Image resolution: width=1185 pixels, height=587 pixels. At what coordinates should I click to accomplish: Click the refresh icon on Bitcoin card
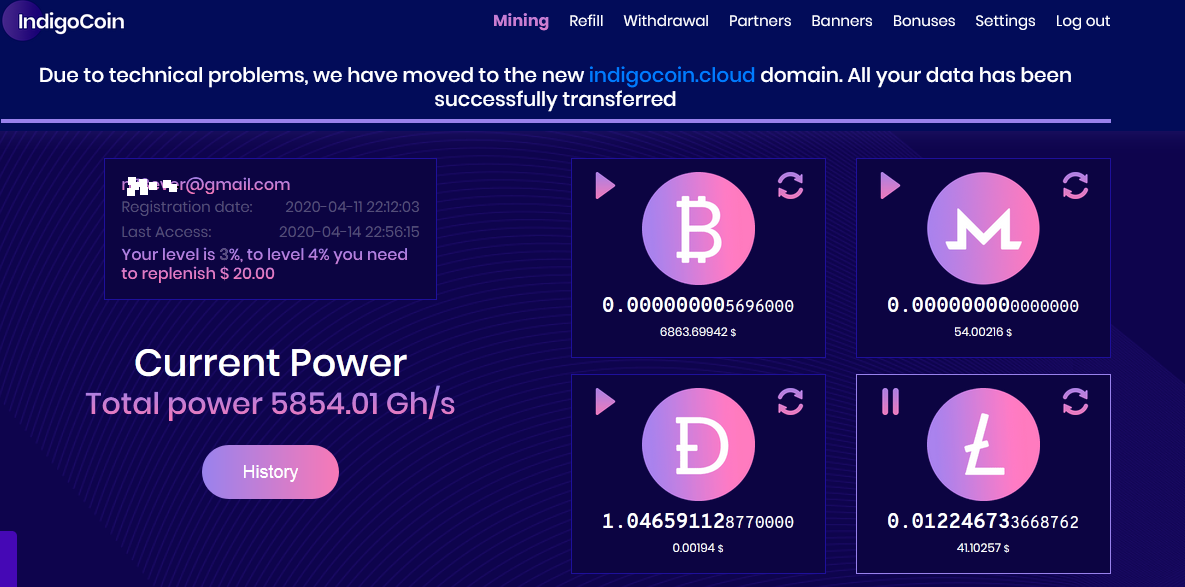coord(791,185)
